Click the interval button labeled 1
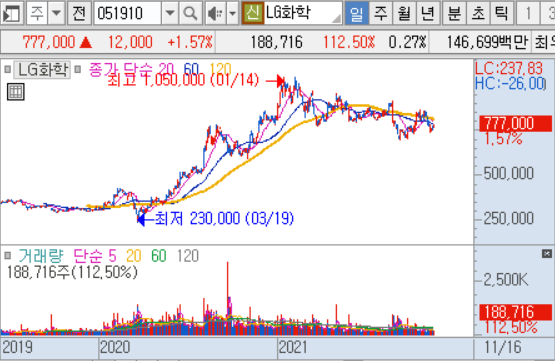The height and width of the screenshot is (361, 555). [x=528, y=13]
